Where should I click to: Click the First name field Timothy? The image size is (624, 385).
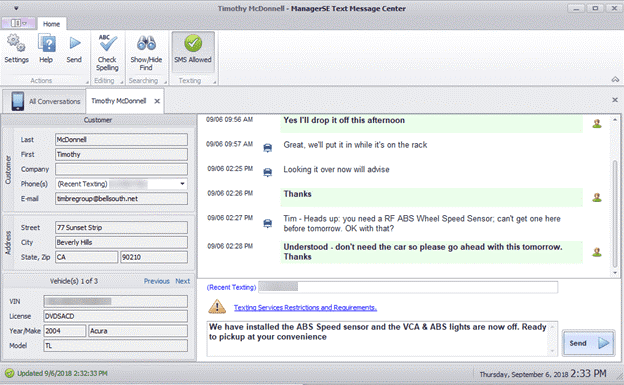tap(121, 154)
